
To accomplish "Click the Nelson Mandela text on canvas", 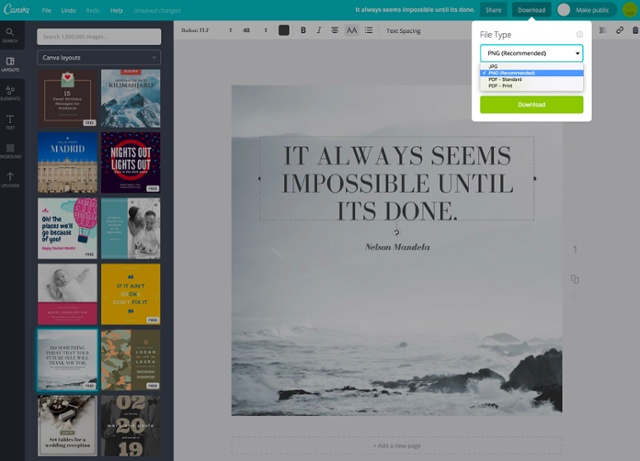I will point(397,247).
